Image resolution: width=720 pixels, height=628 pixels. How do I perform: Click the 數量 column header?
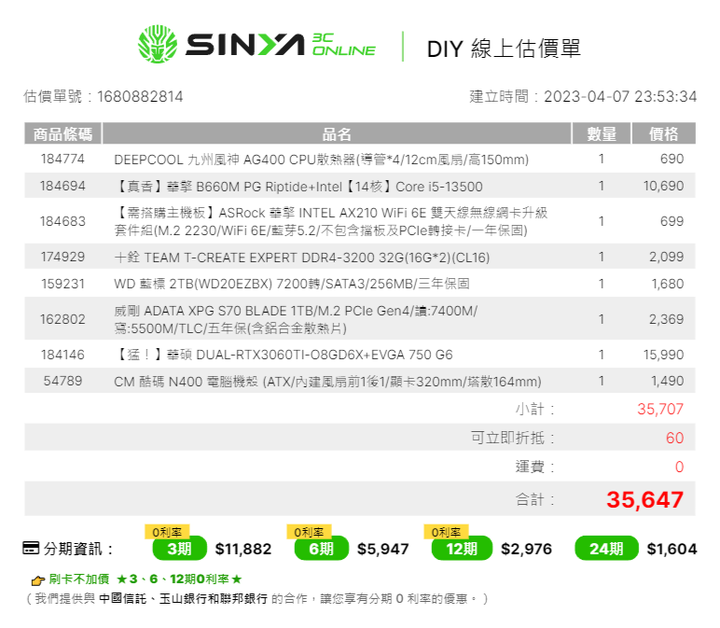(602, 134)
